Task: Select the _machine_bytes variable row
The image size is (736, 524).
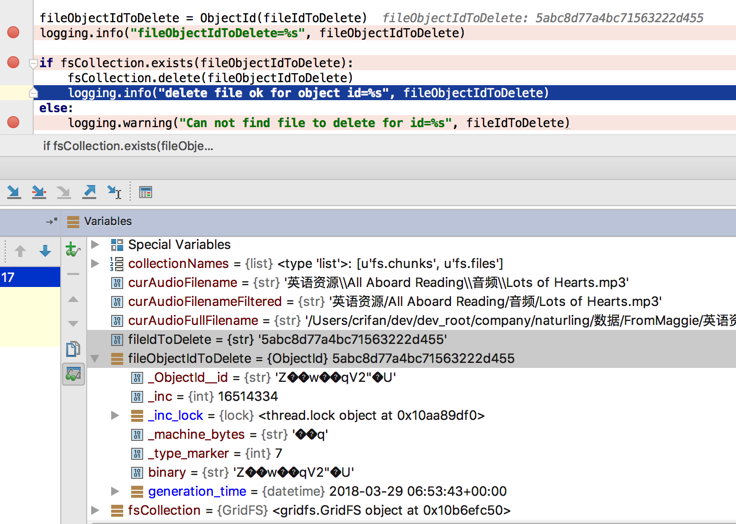Action: click(x=411, y=434)
